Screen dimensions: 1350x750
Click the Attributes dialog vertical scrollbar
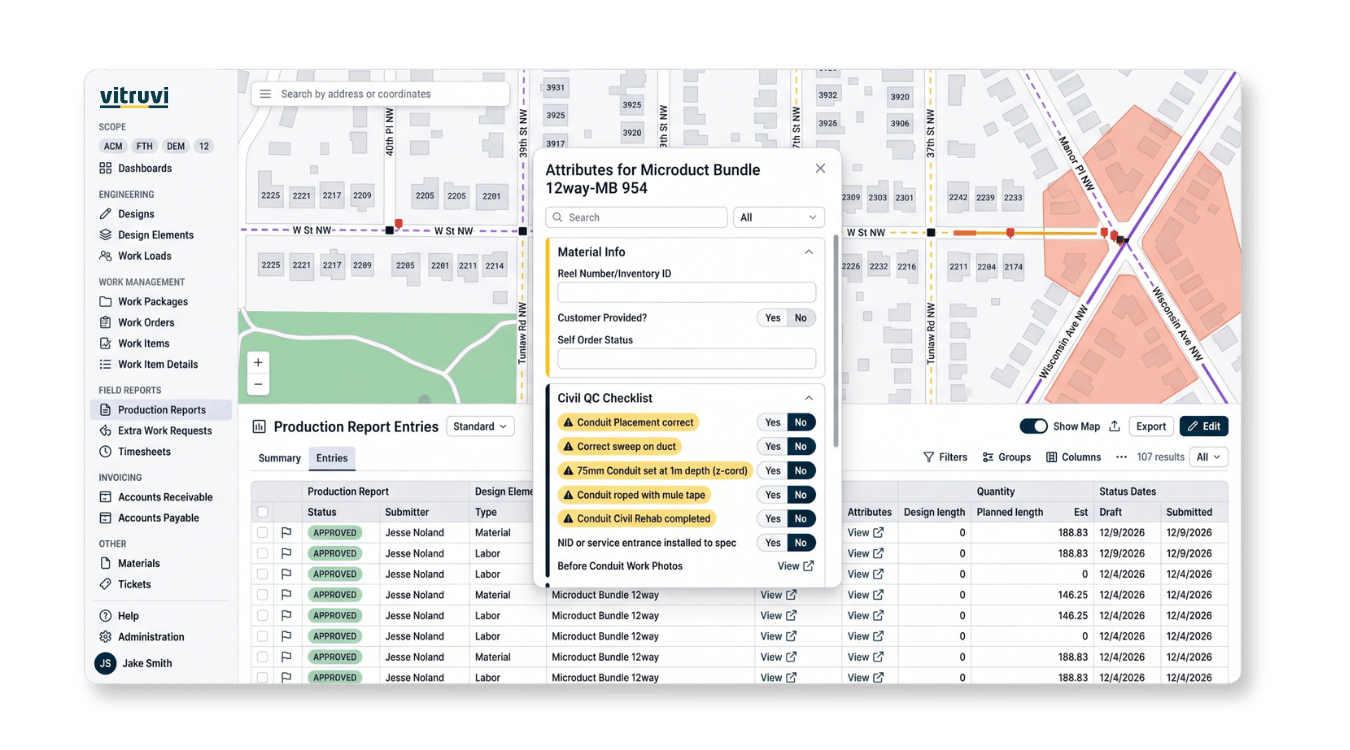click(x=834, y=340)
